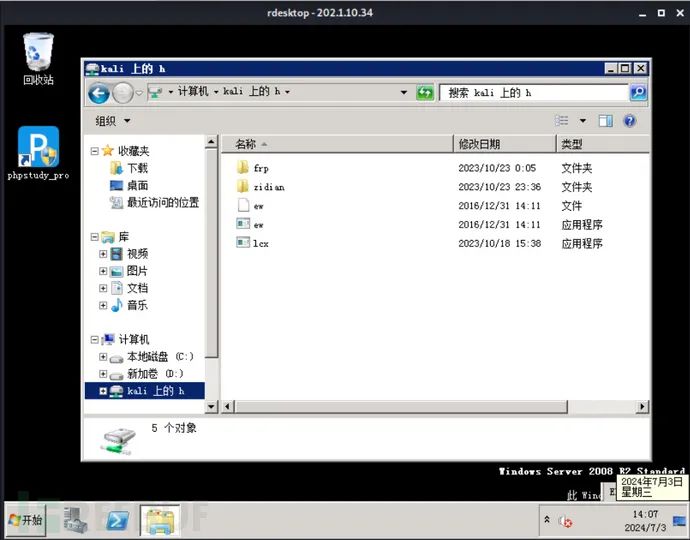The image size is (690, 540).
Task: Select the zidian folder icon
Action: (243, 186)
